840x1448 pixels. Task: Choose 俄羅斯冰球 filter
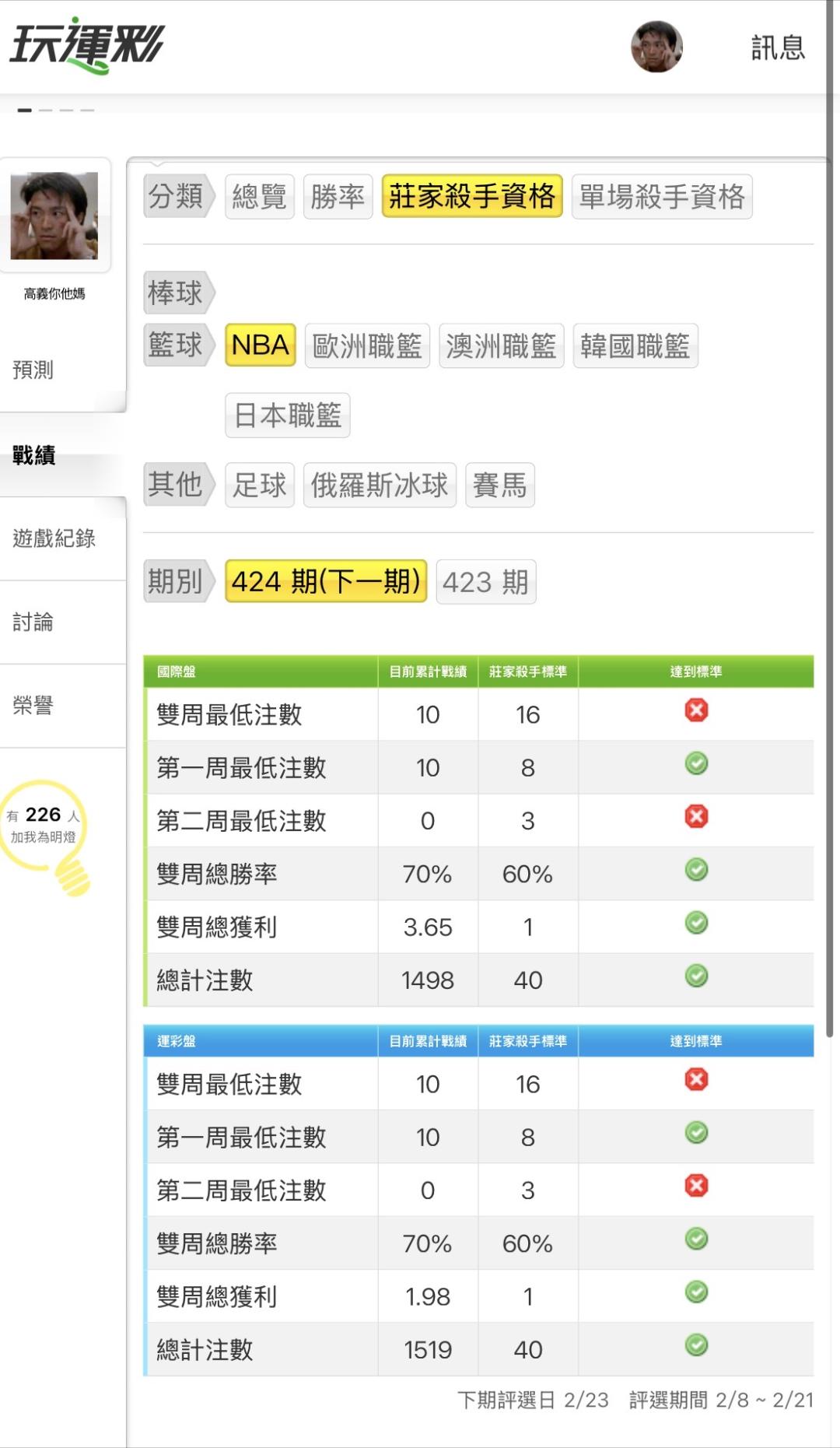coord(380,486)
